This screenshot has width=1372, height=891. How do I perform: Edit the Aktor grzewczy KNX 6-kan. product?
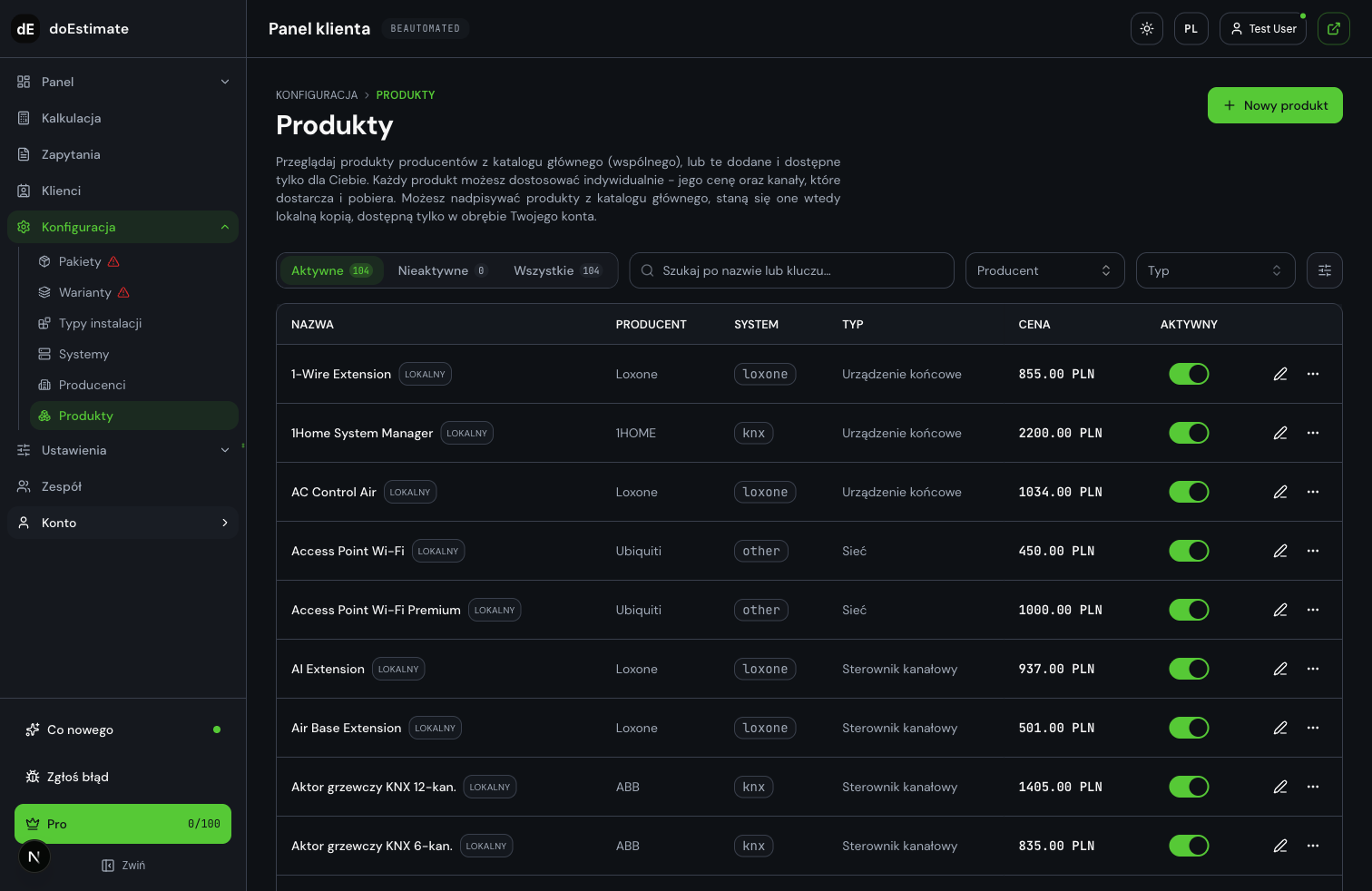coord(1280,846)
